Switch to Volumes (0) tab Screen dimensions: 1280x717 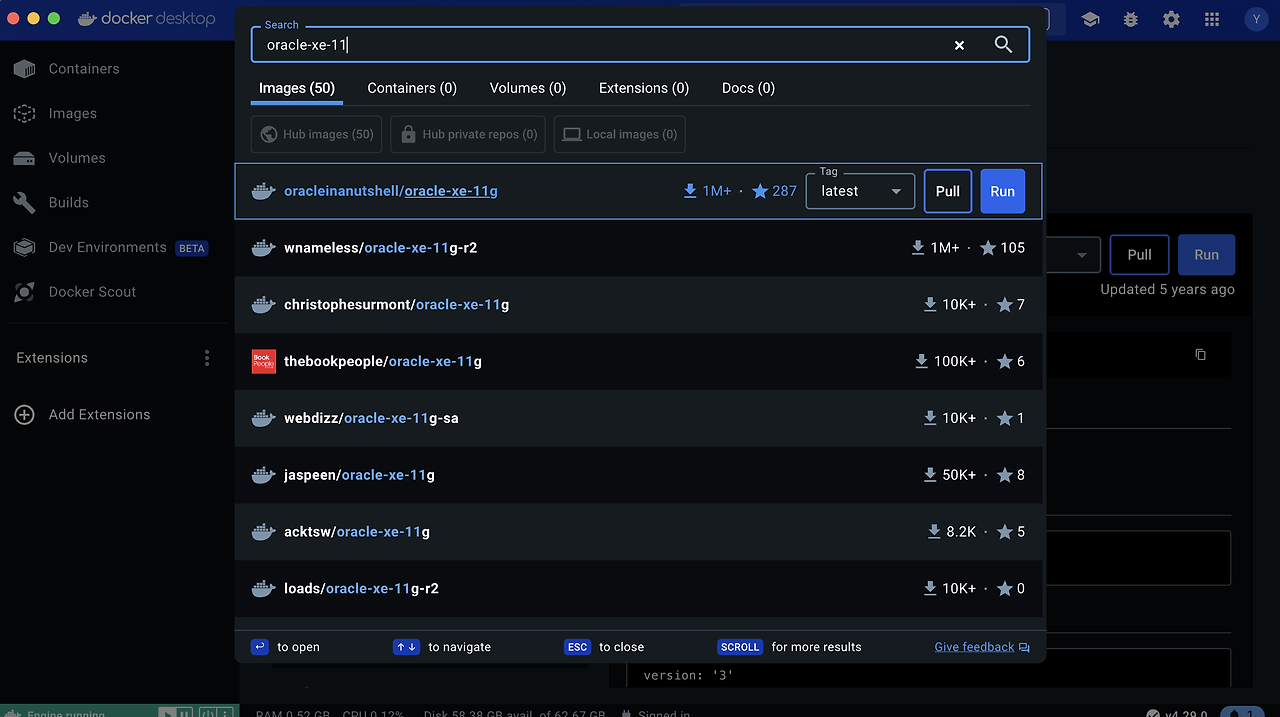[x=528, y=88]
